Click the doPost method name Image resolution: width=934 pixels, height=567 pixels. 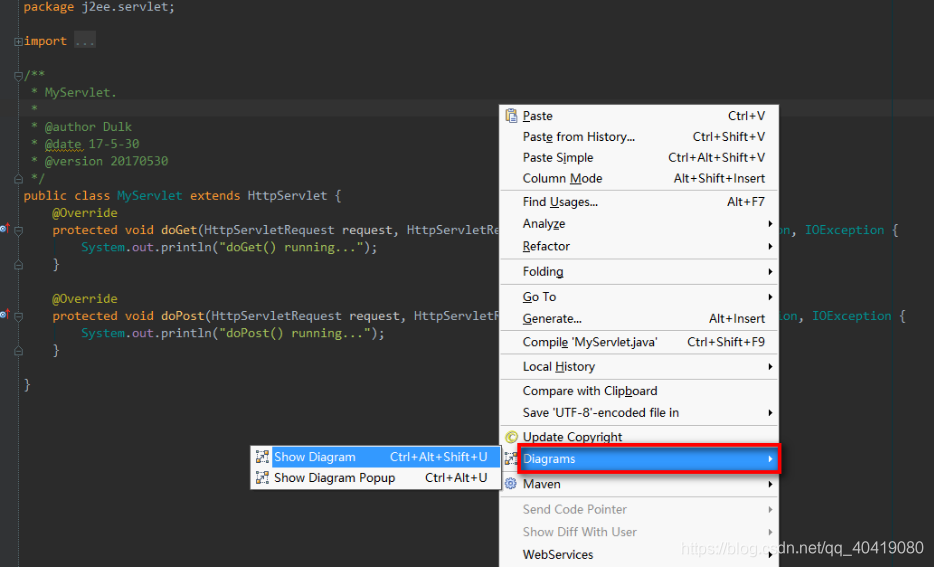coord(182,316)
